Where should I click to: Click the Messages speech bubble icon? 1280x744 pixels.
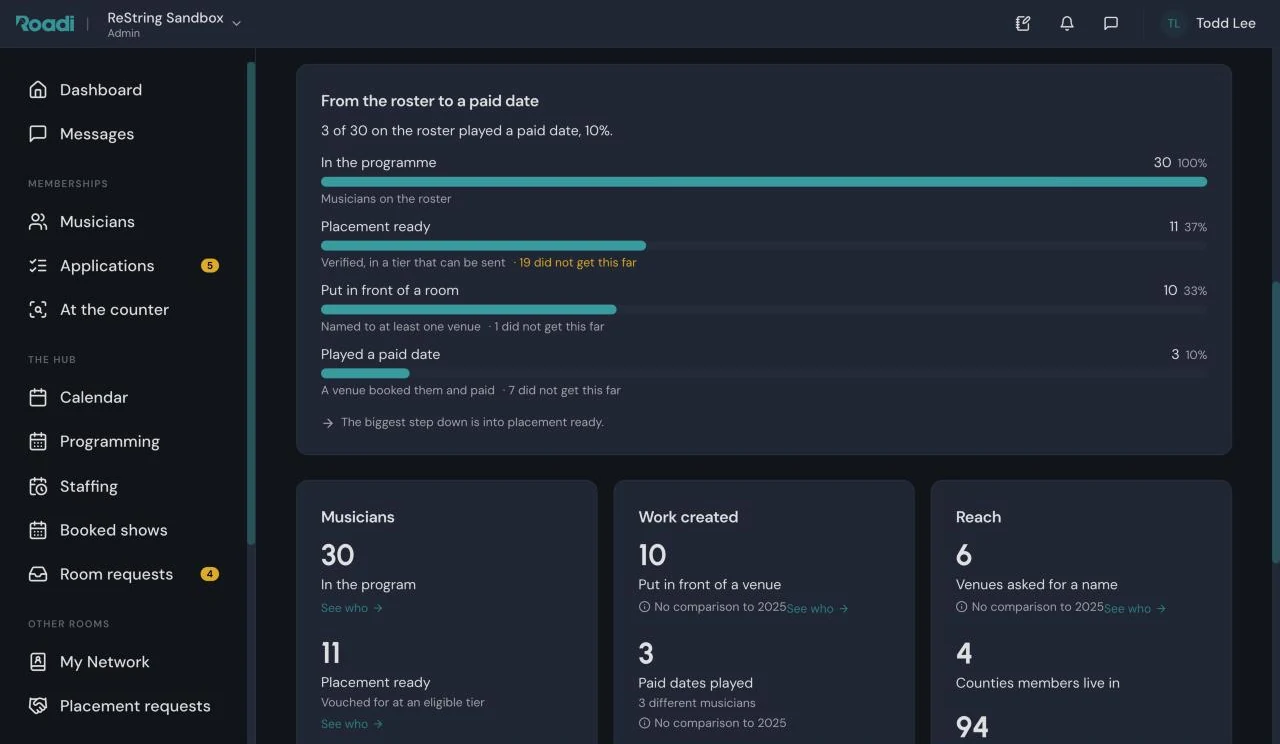pyautogui.click(x=38, y=134)
